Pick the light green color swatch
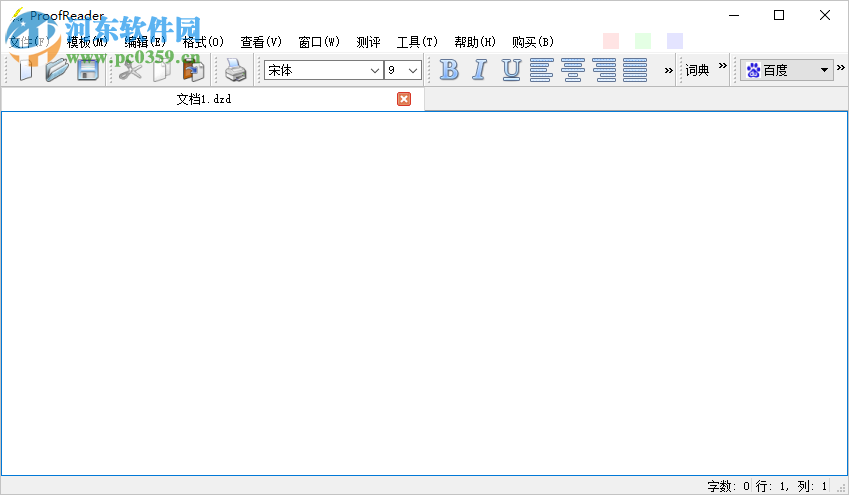The width and height of the screenshot is (849, 495). (643, 41)
